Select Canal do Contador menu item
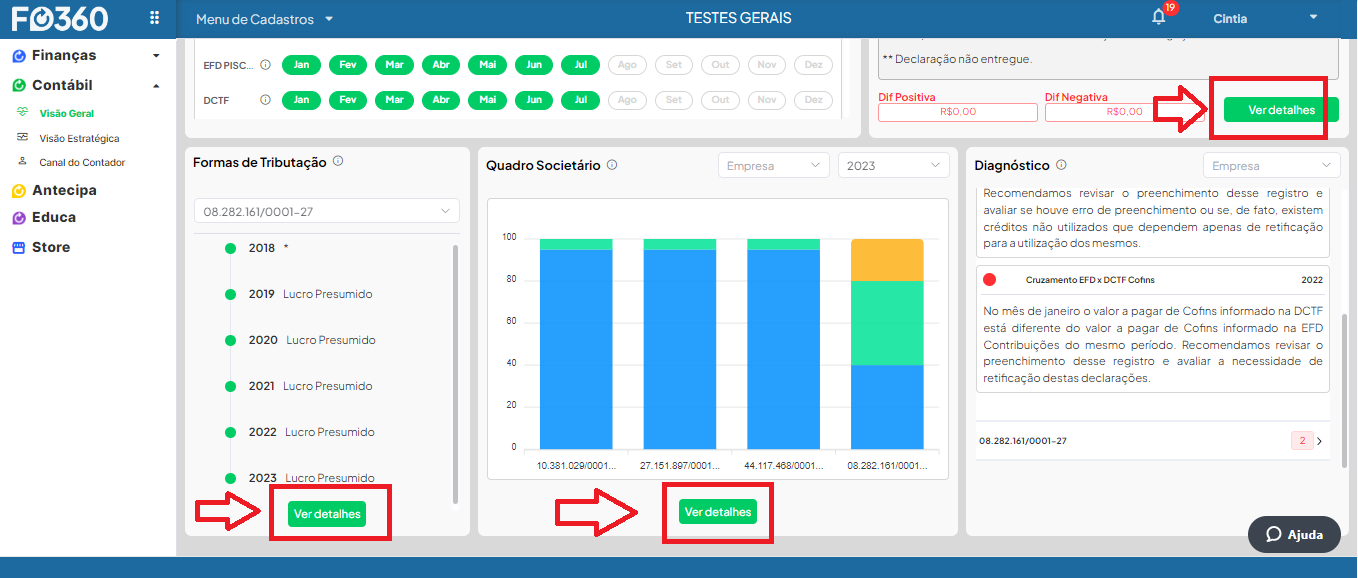 coord(82,162)
